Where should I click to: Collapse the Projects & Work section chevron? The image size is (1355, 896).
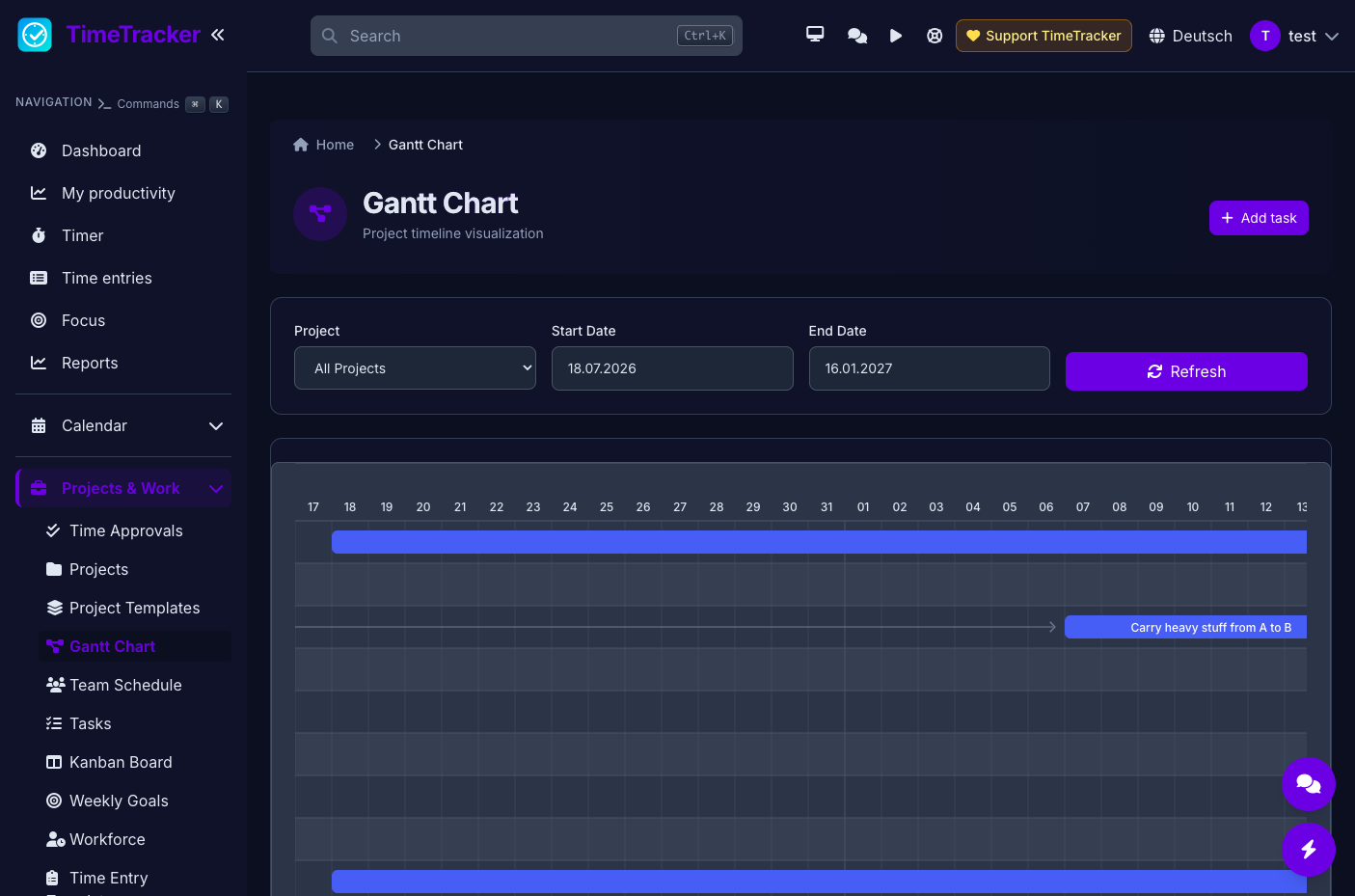tap(216, 489)
